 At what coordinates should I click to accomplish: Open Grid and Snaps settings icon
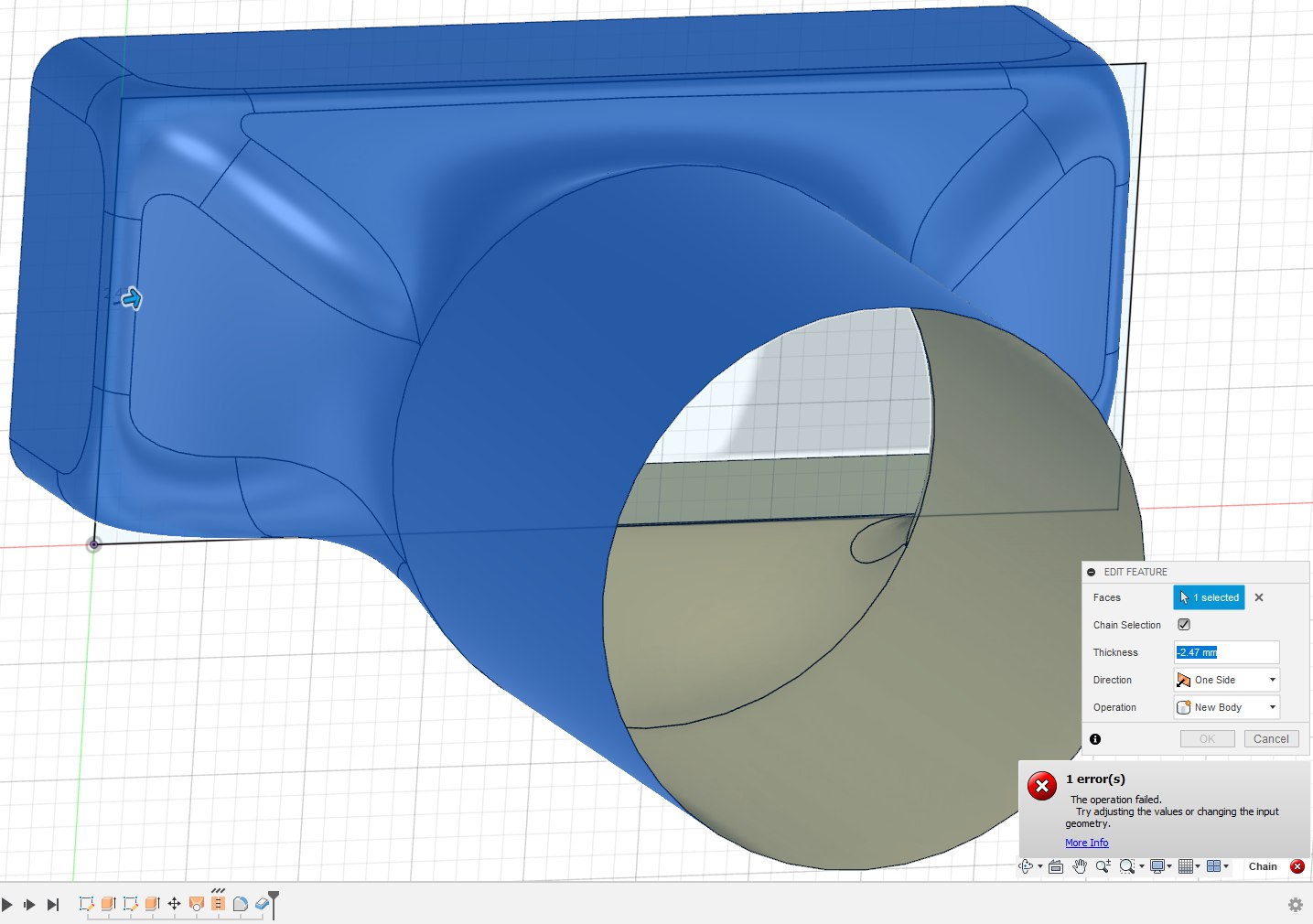pos(1186,866)
